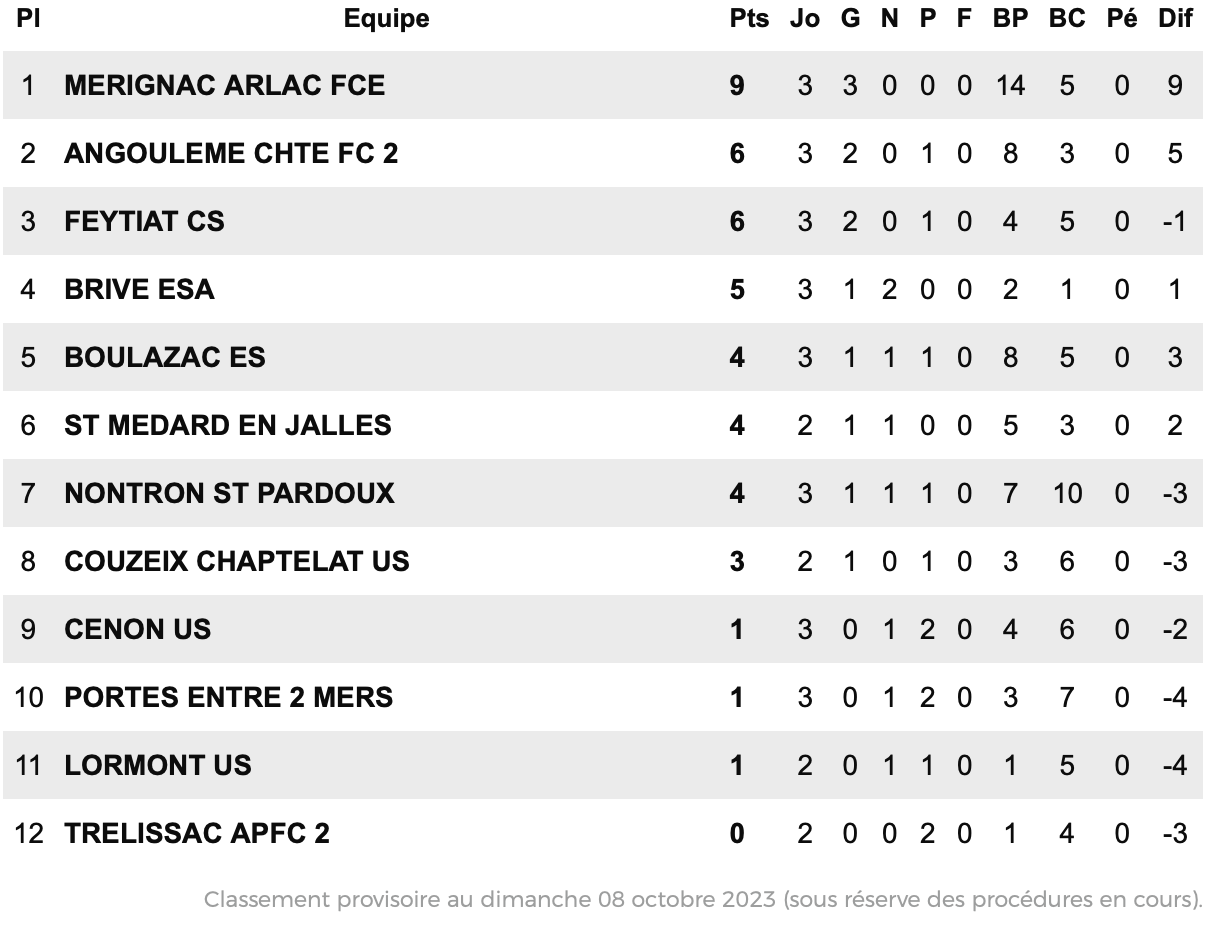Click the provisional ranking date footnote
This screenshot has width=1208, height=936.
(703, 899)
